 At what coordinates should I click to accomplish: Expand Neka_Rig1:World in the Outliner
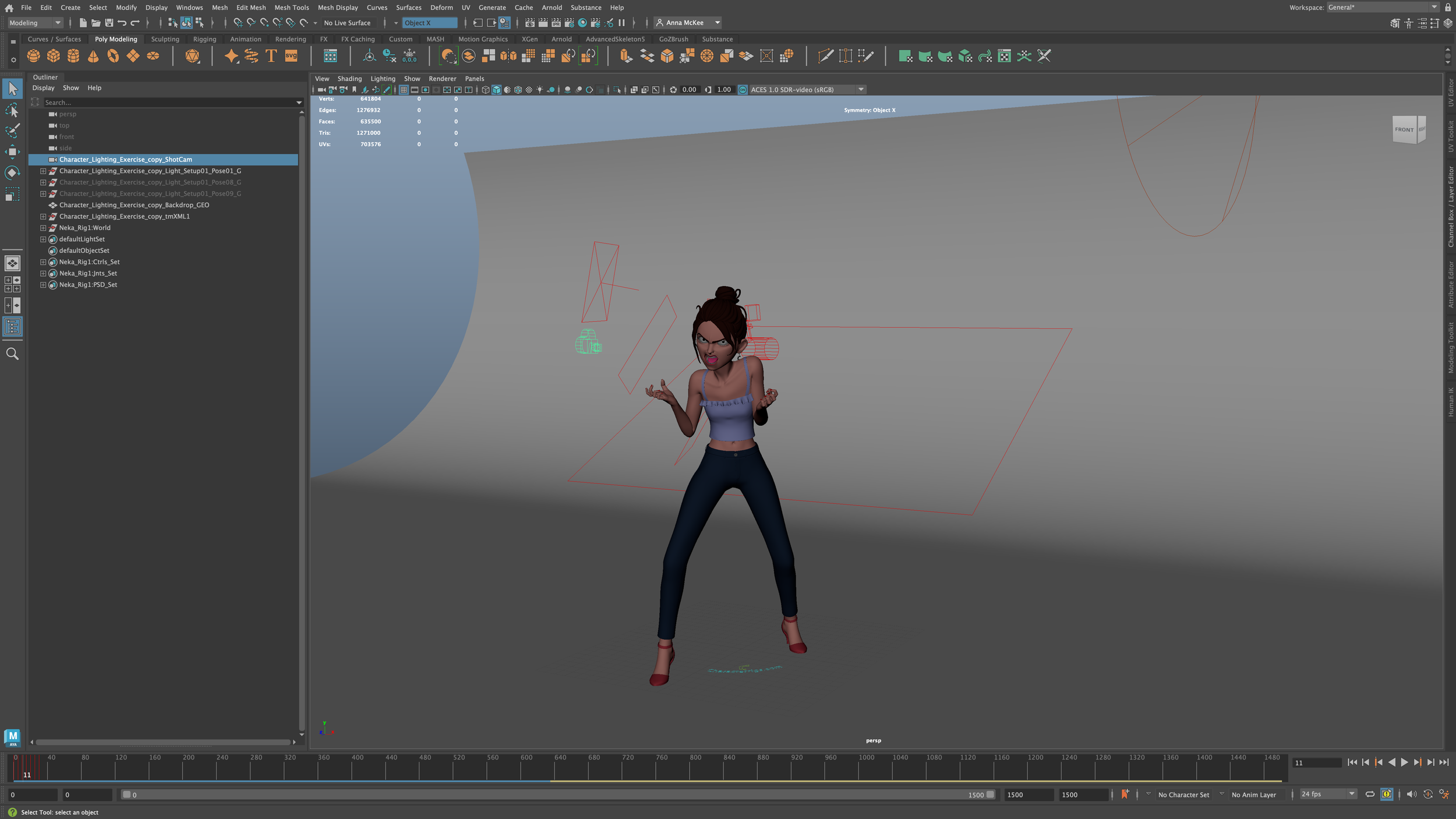[43, 228]
